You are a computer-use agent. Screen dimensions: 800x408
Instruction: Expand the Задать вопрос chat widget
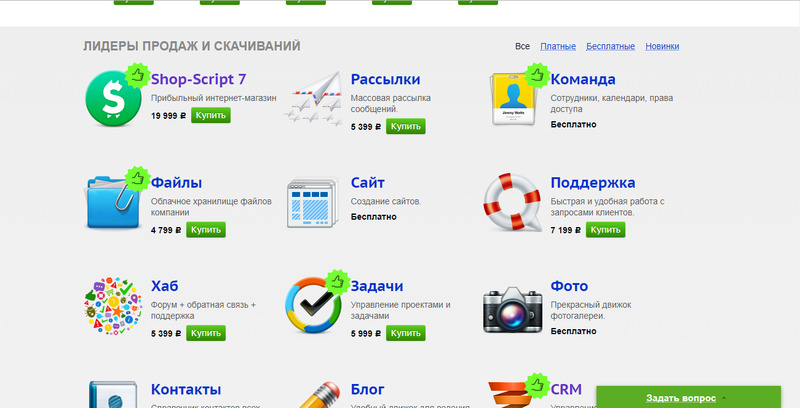pos(688,397)
